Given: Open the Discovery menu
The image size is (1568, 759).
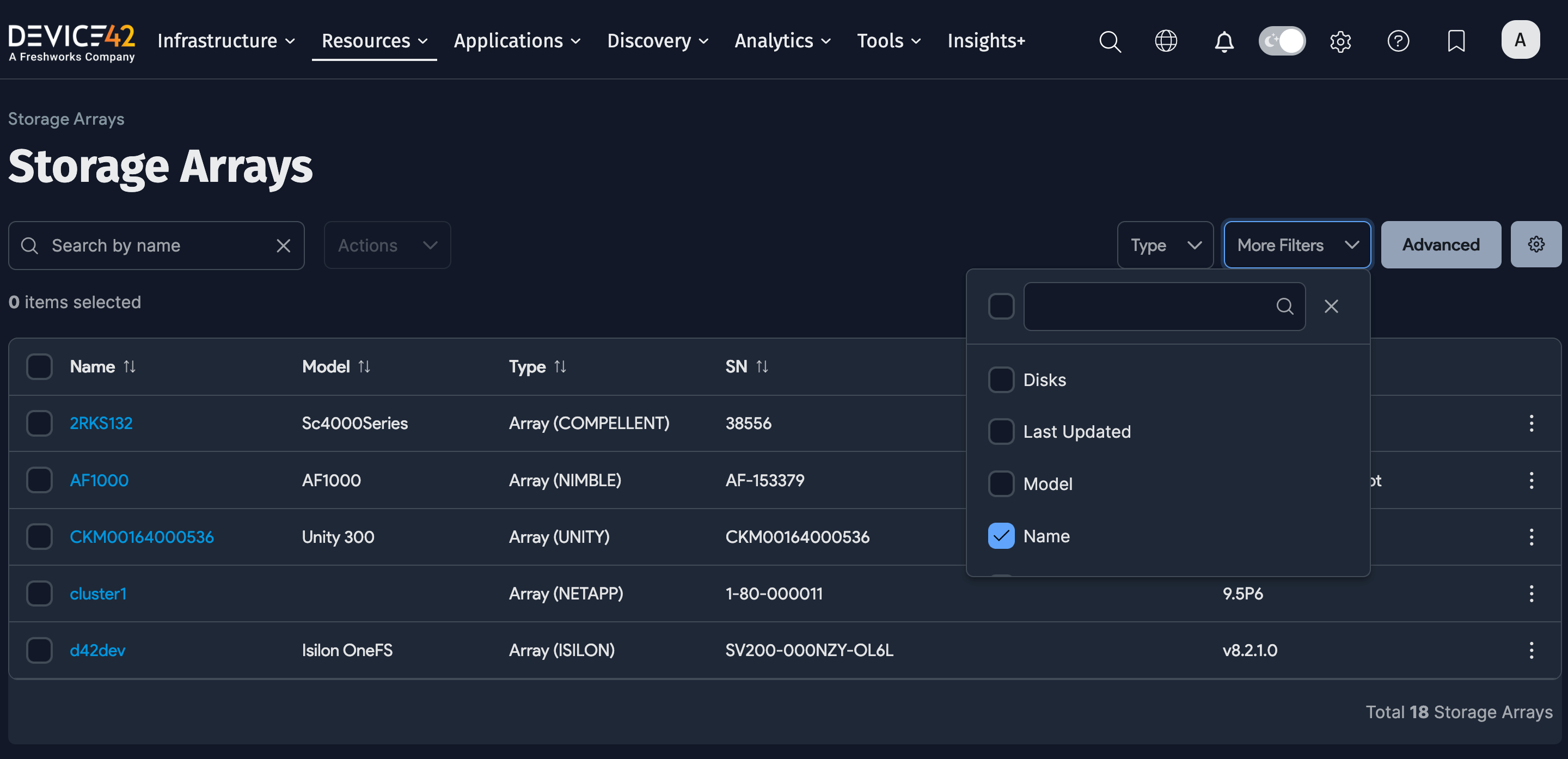Looking at the screenshot, I should pyautogui.click(x=657, y=41).
